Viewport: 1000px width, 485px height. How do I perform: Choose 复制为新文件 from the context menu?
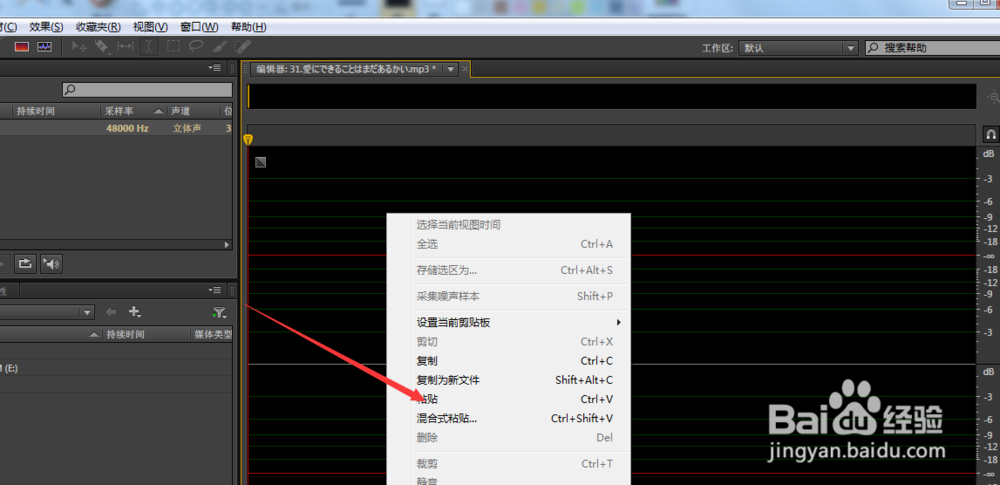[x=509, y=380]
